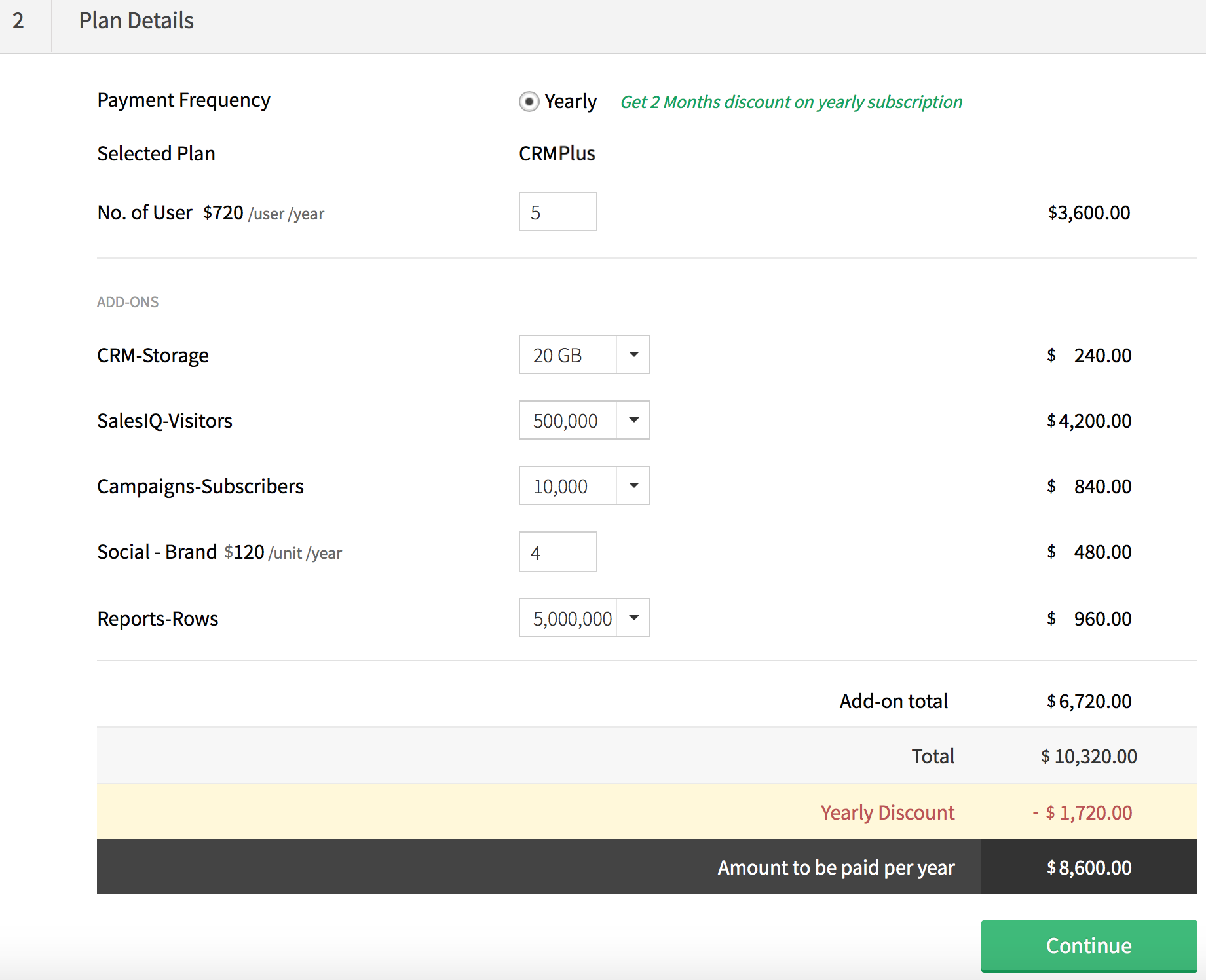This screenshot has height=980, width=1206.
Task: Select the Yearly payment frequency radio button
Action: (x=529, y=102)
